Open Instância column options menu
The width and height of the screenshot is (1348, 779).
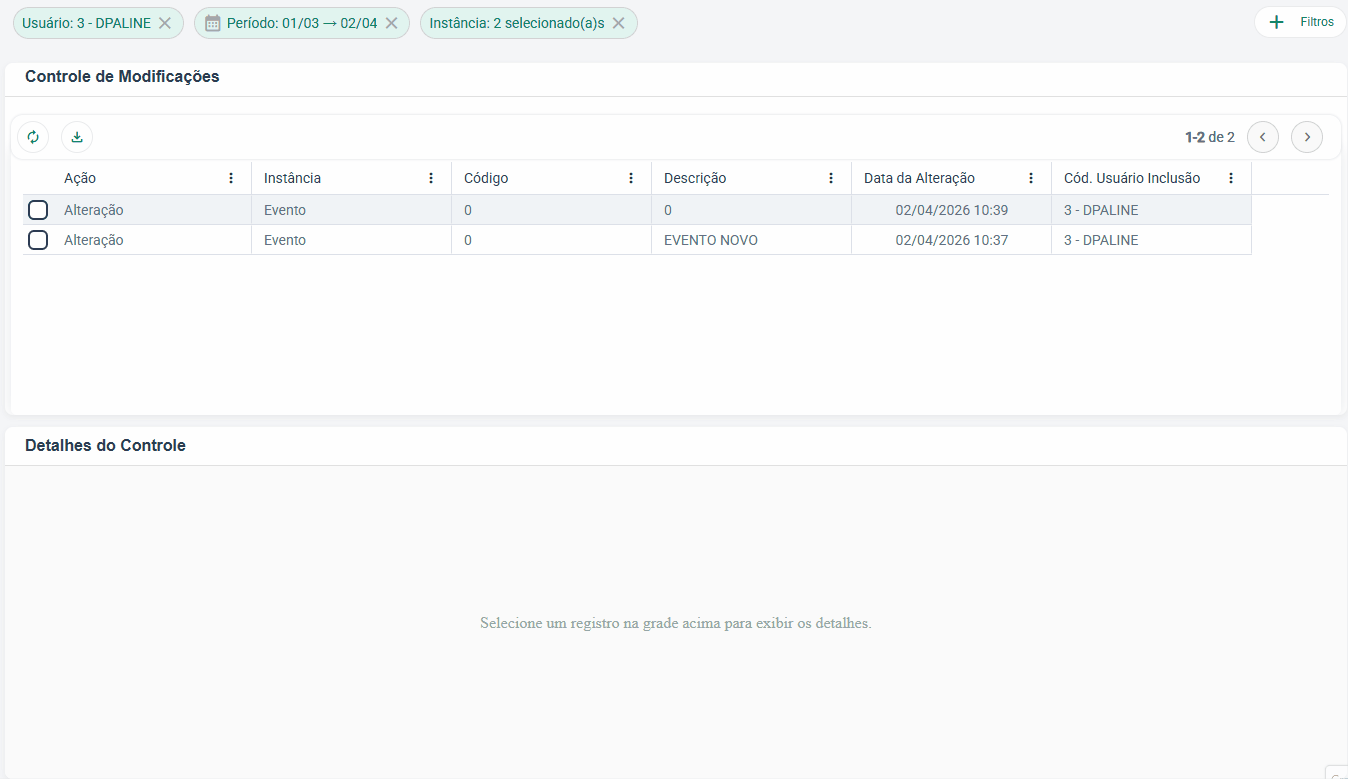pyautogui.click(x=431, y=178)
